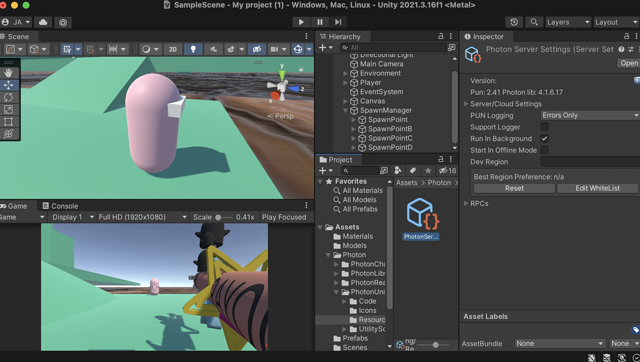Open the cache server status icon
The image size is (640, 362).
click(607, 358)
